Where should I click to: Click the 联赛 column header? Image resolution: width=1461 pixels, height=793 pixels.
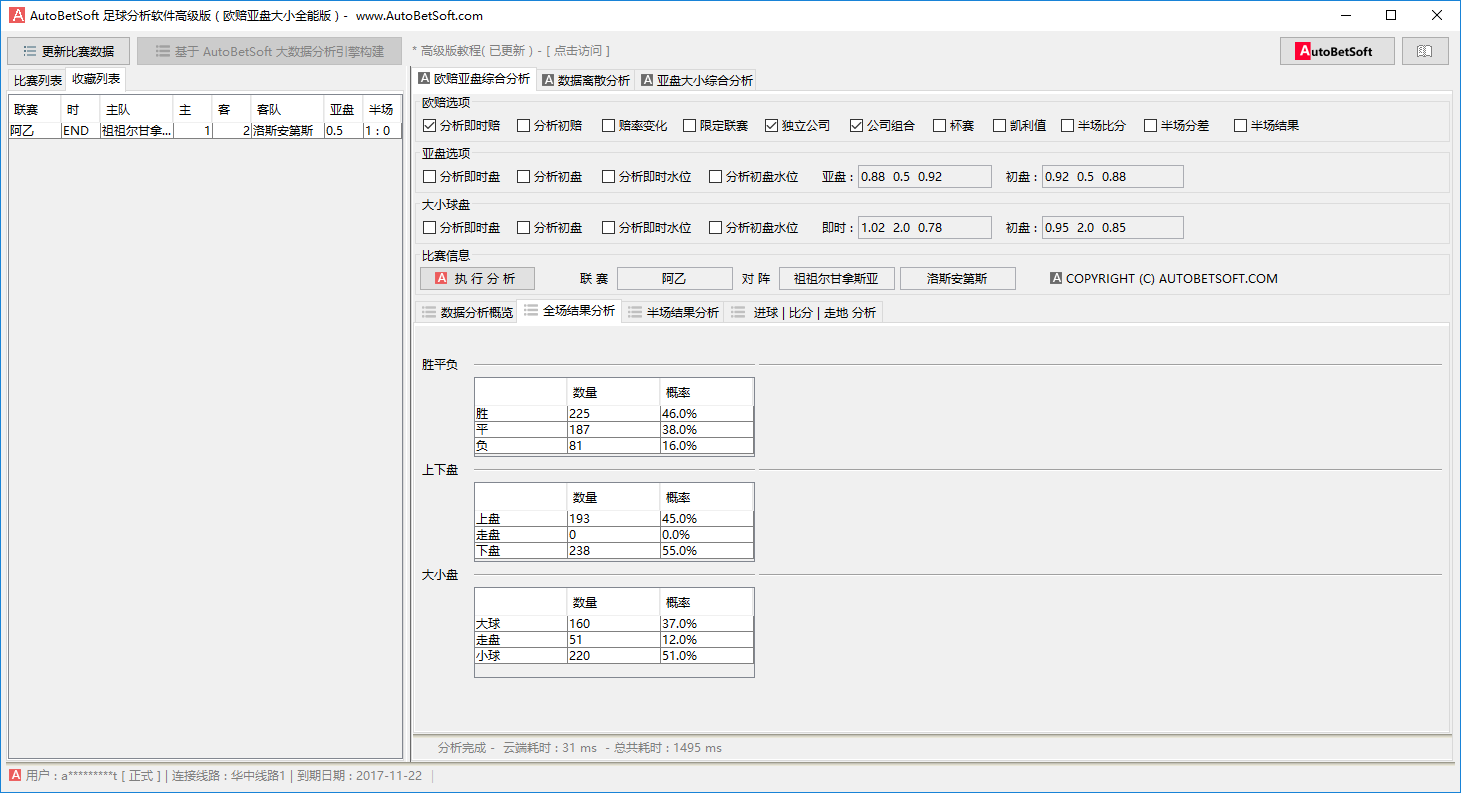point(36,110)
